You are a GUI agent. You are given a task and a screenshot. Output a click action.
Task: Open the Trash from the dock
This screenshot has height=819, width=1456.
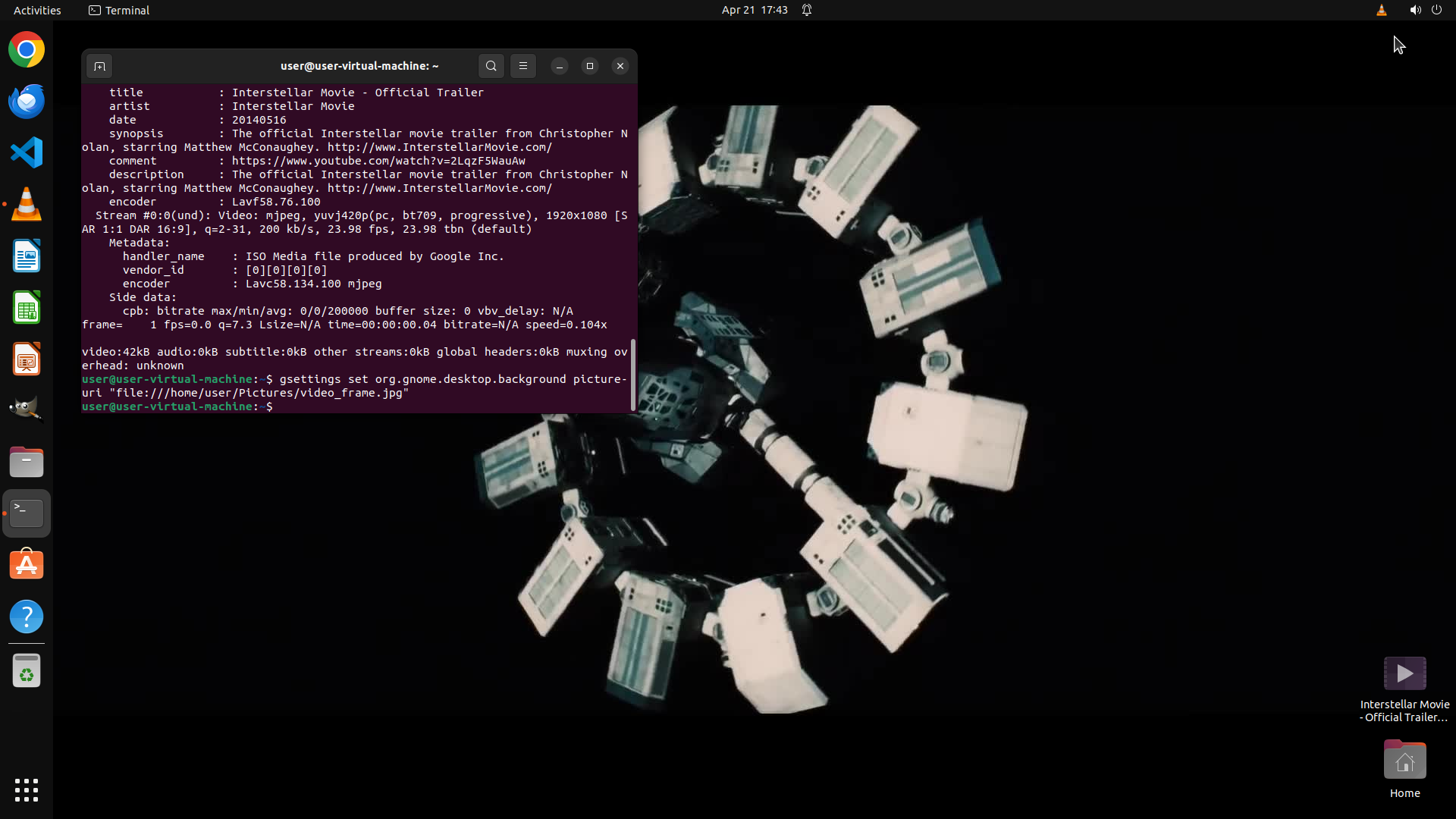pyautogui.click(x=27, y=671)
